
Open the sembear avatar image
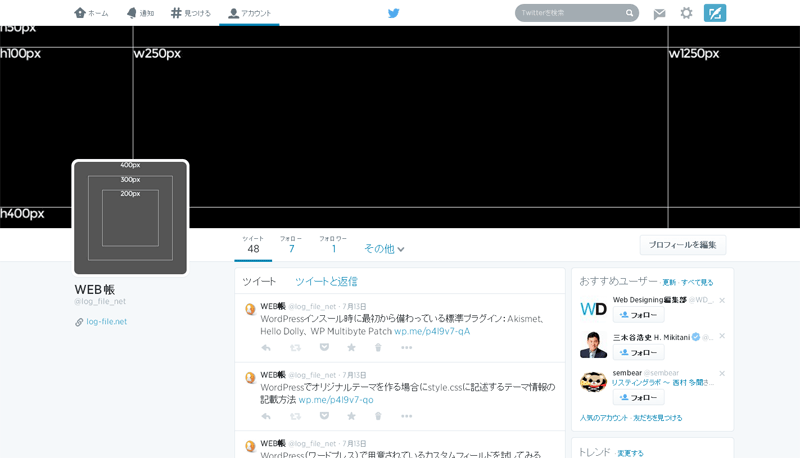(593, 382)
